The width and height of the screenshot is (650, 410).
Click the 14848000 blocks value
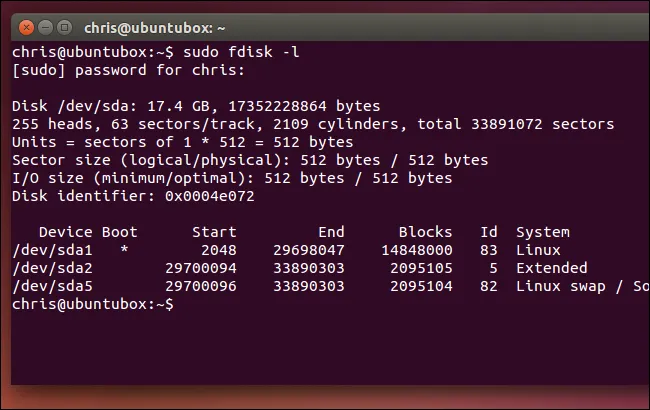tap(417, 250)
